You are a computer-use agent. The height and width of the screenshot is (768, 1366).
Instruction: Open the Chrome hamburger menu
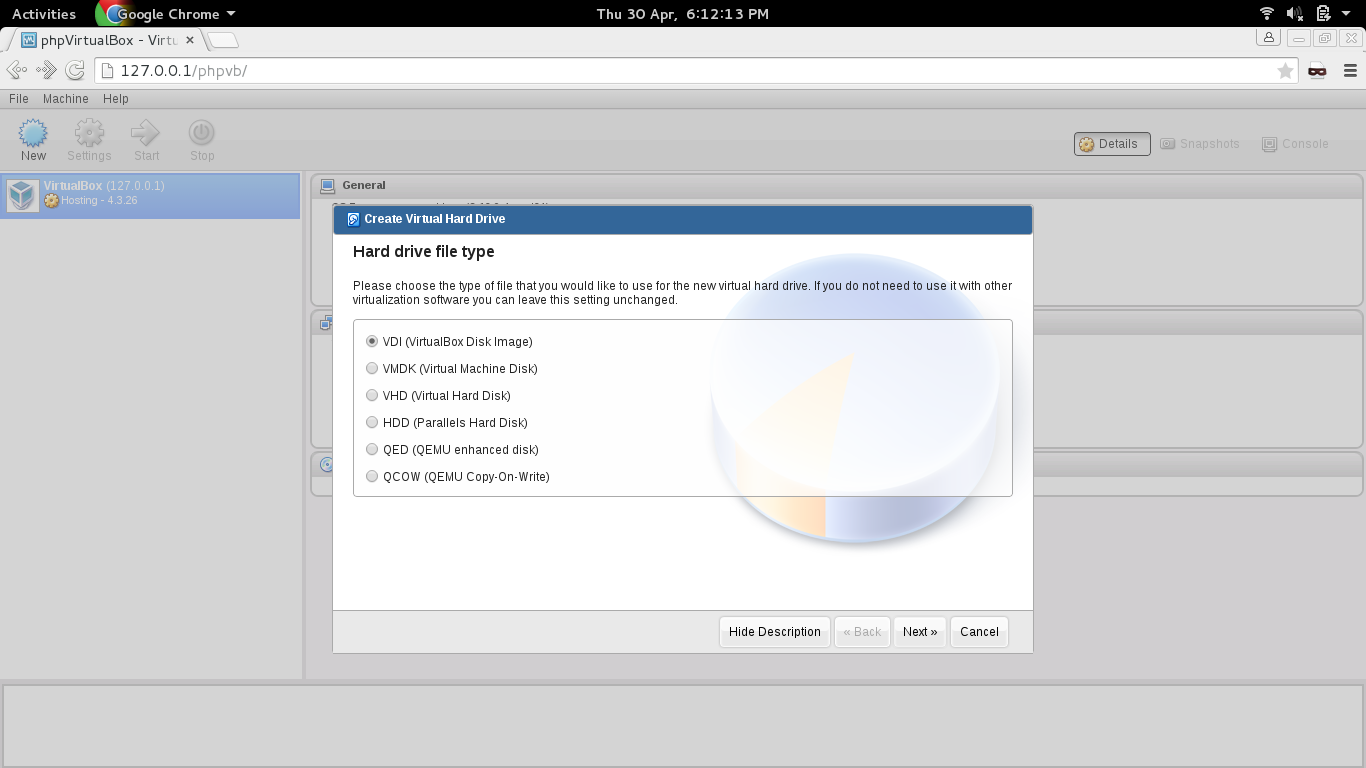tap(1350, 71)
